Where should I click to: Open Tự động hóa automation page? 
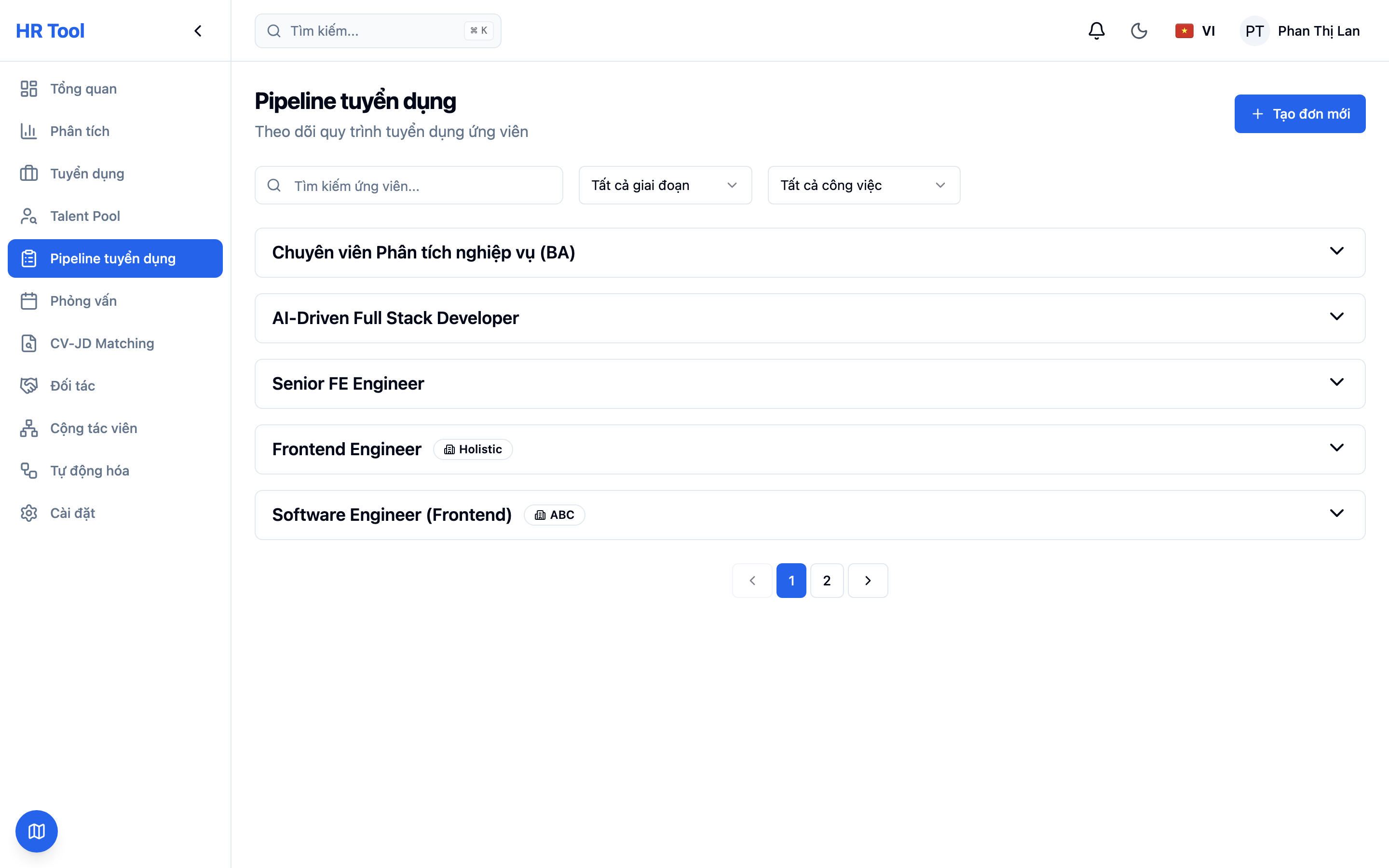click(x=115, y=471)
